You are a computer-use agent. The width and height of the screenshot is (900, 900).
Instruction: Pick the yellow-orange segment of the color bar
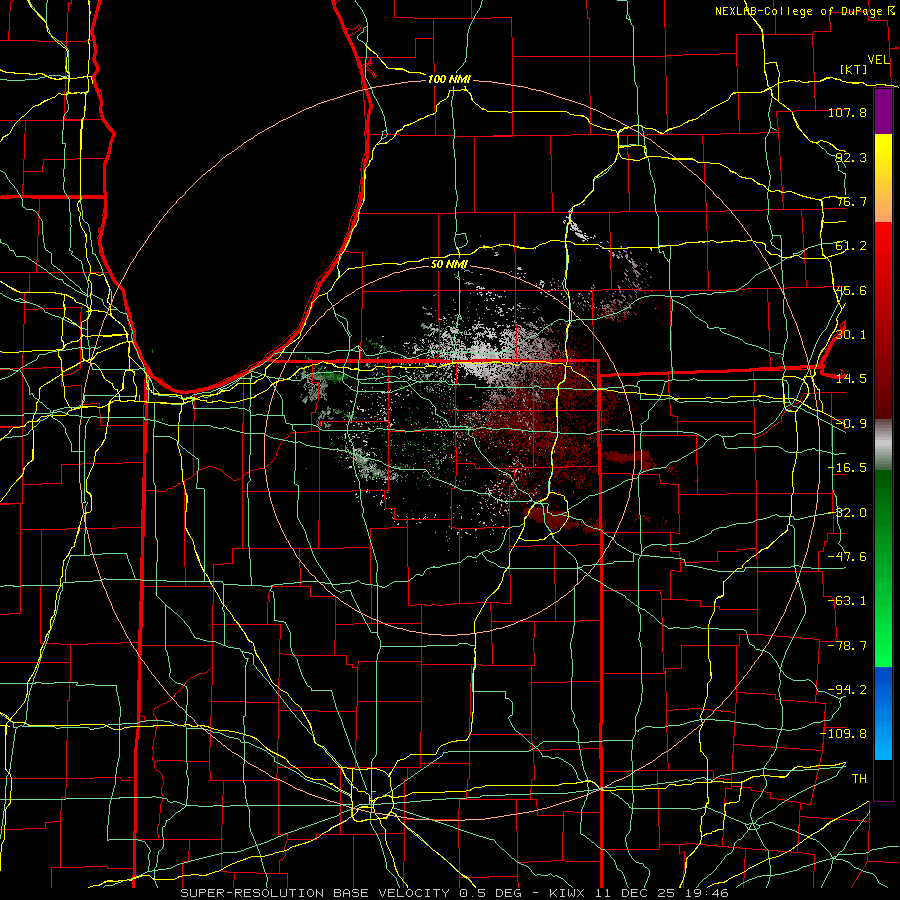(x=883, y=178)
